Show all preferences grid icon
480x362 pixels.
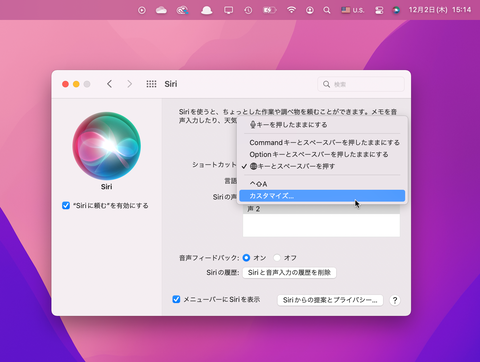151,84
